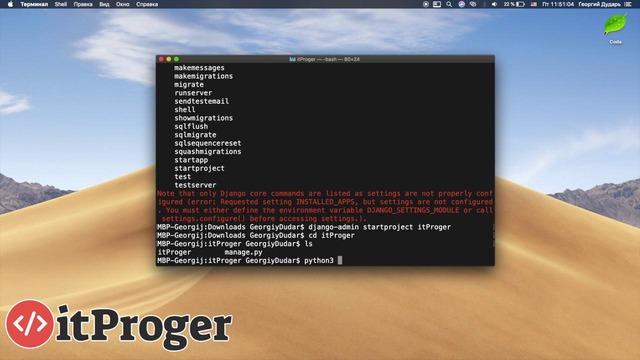
Task: Click the 'sendtestemail' command line
Action: pos(202,101)
